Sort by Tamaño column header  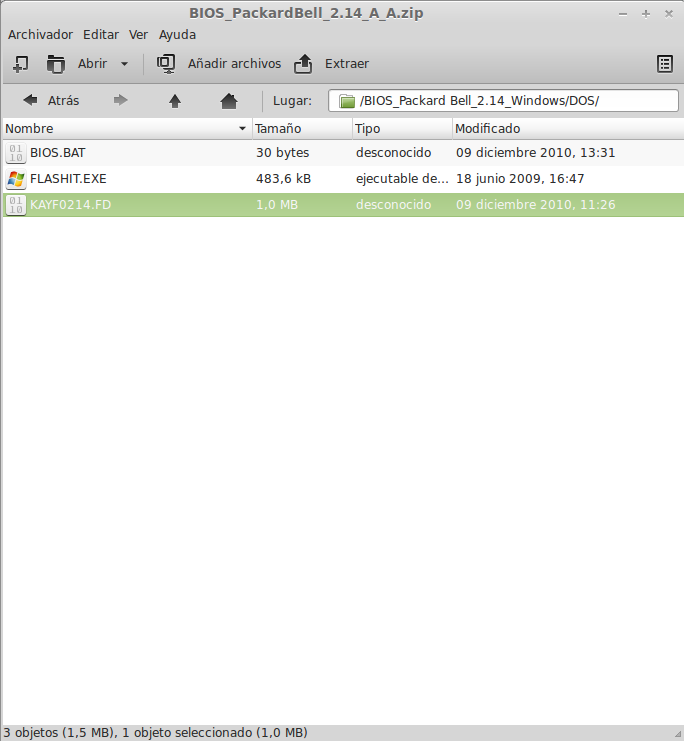coord(303,129)
